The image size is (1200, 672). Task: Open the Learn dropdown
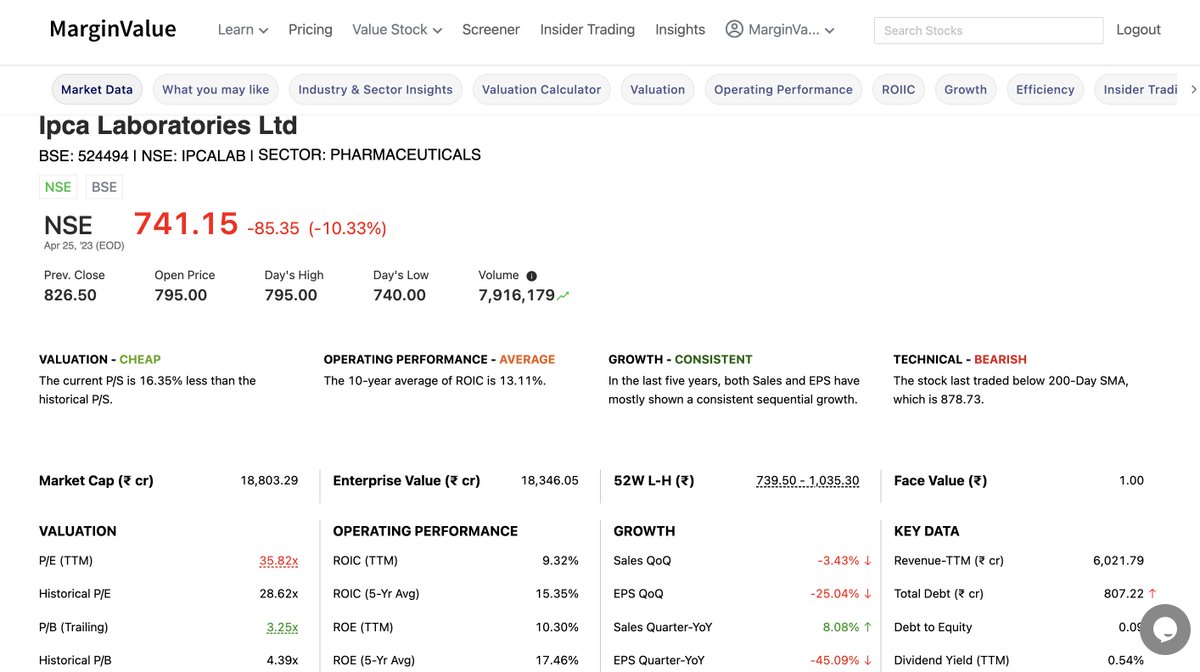[242, 29]
